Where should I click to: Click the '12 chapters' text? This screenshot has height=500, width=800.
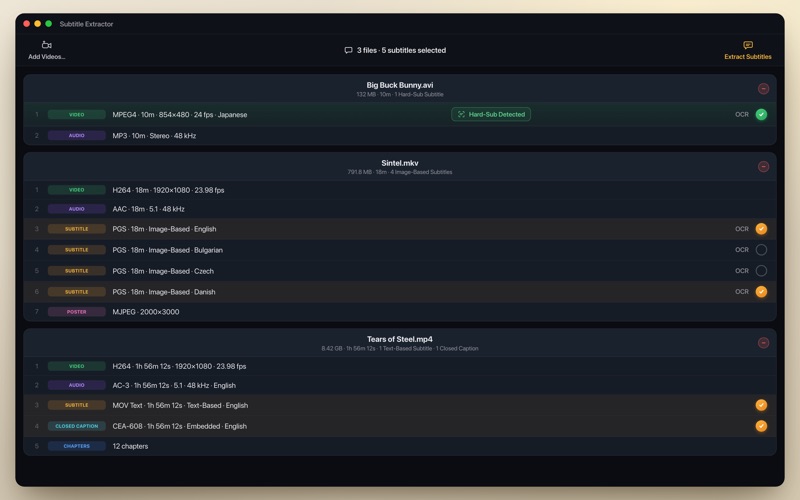coord(130,446)
